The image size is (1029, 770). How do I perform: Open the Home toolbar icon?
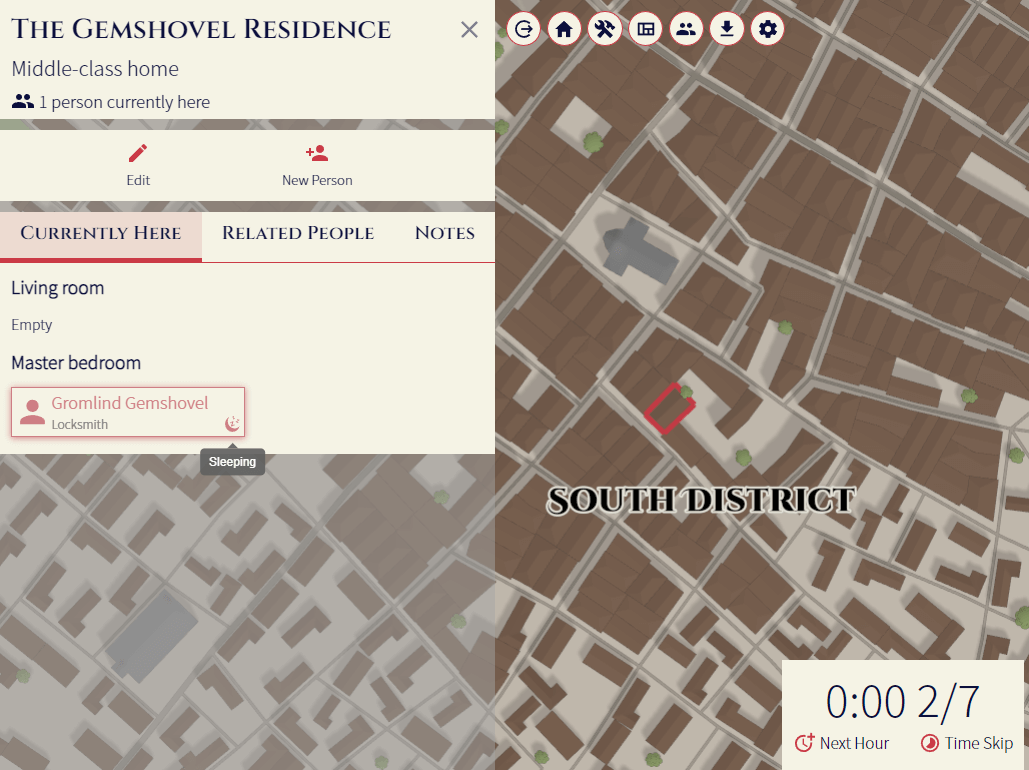click(x=564, y=29)
